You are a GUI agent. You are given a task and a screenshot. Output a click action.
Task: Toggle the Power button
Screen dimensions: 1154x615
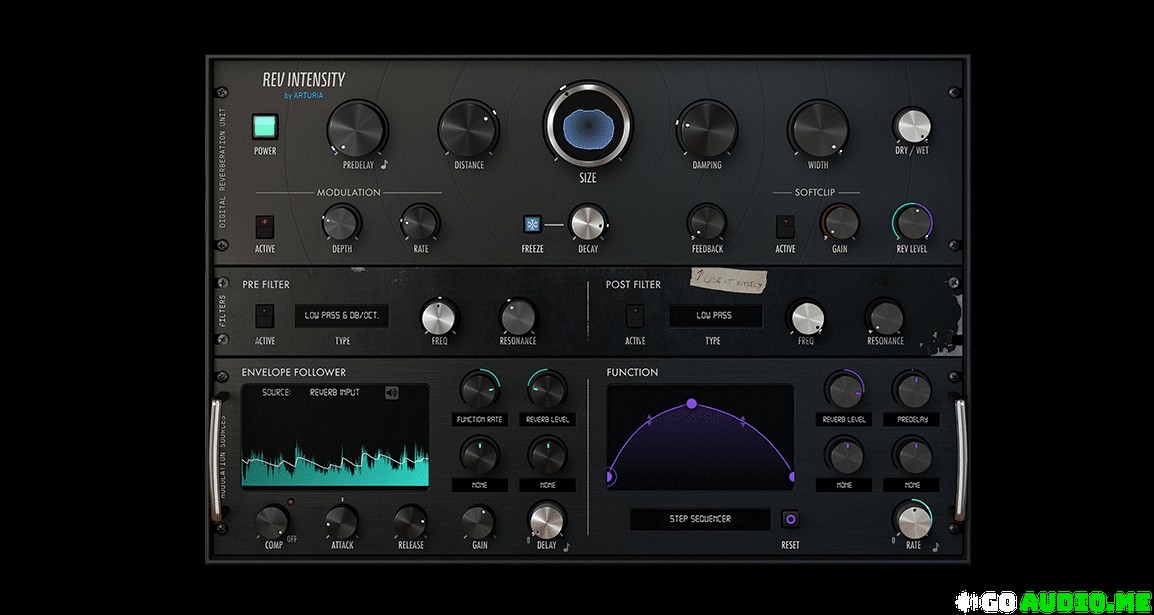click(265, 127)
